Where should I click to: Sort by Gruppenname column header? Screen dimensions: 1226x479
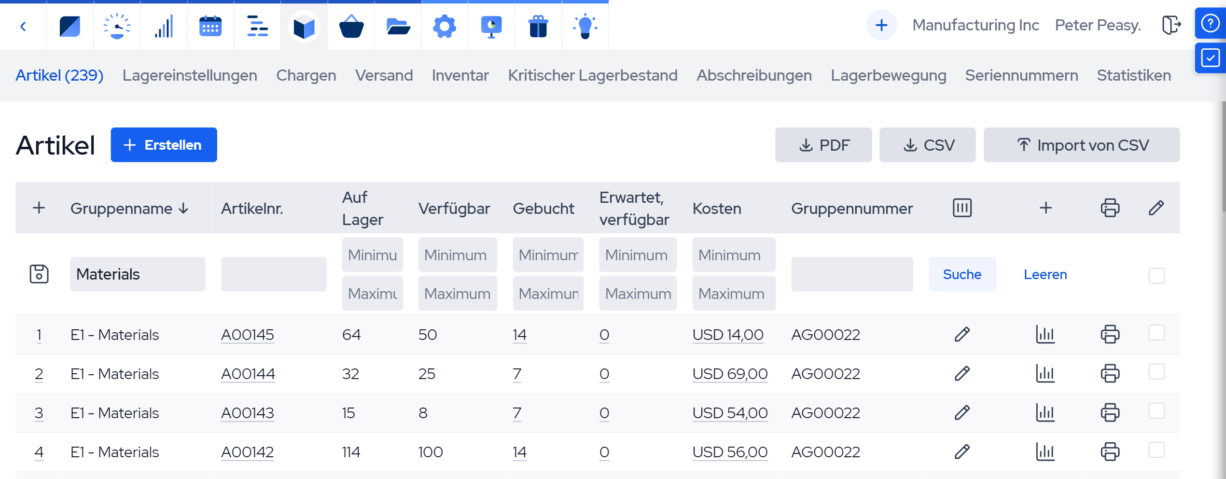tap(129, 208)
